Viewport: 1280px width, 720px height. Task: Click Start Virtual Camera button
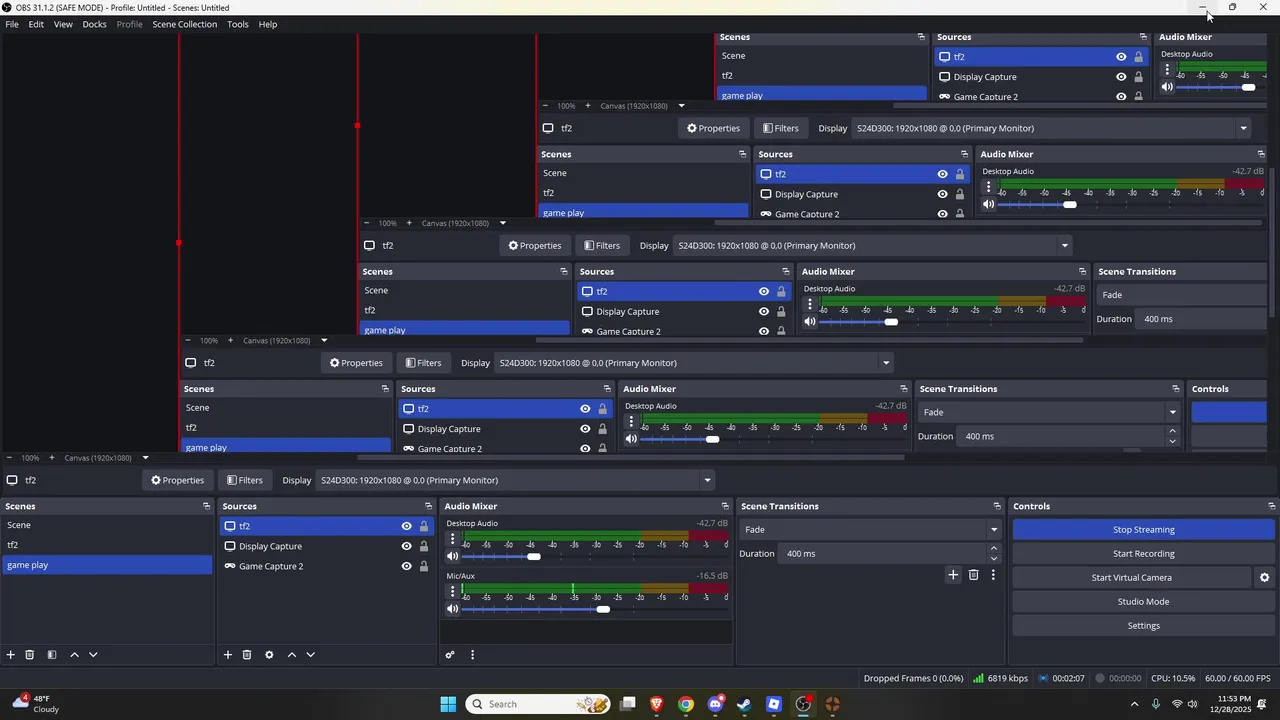coord(1131,578)
